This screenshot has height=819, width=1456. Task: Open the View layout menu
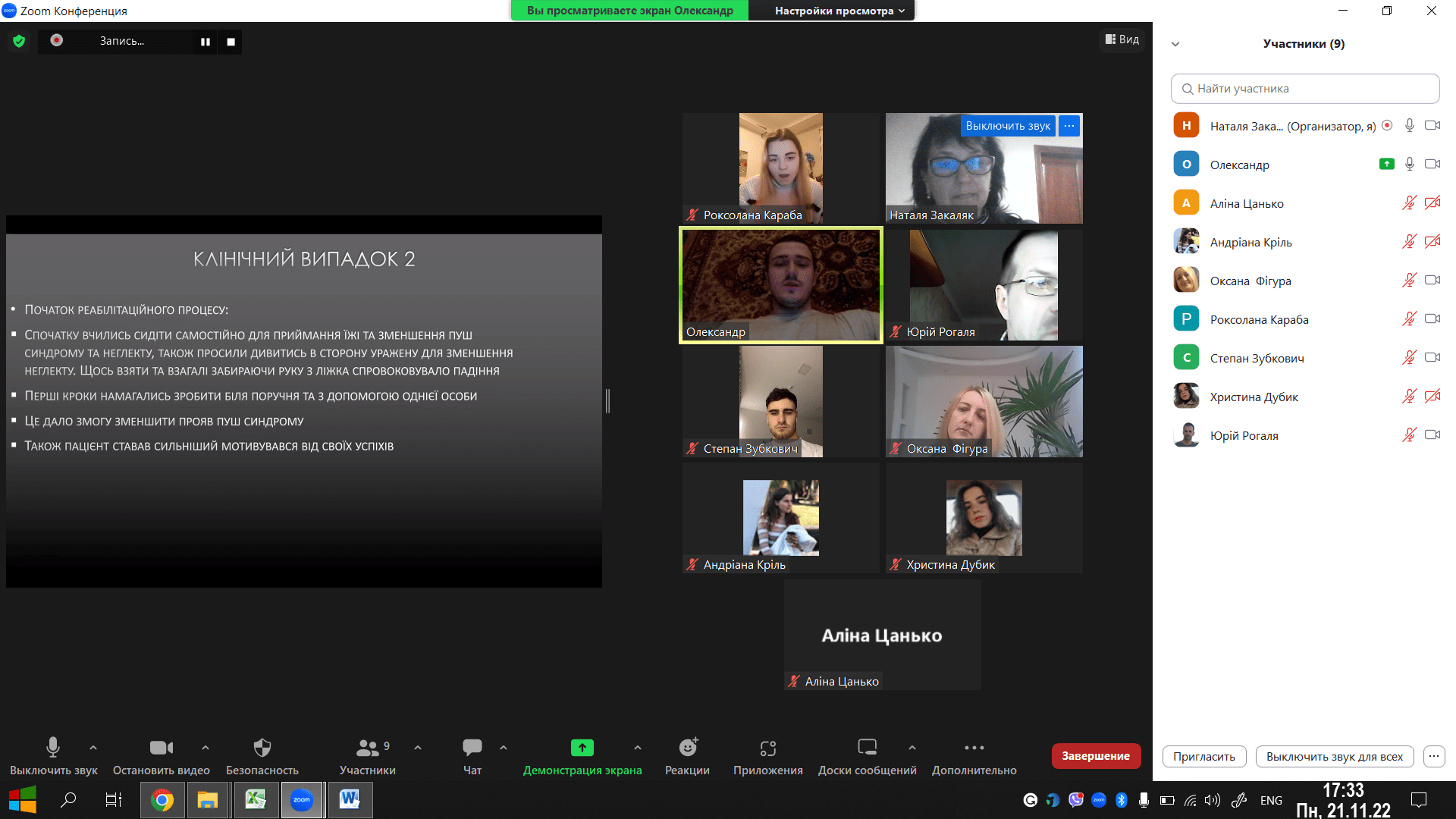point(1122,39)
